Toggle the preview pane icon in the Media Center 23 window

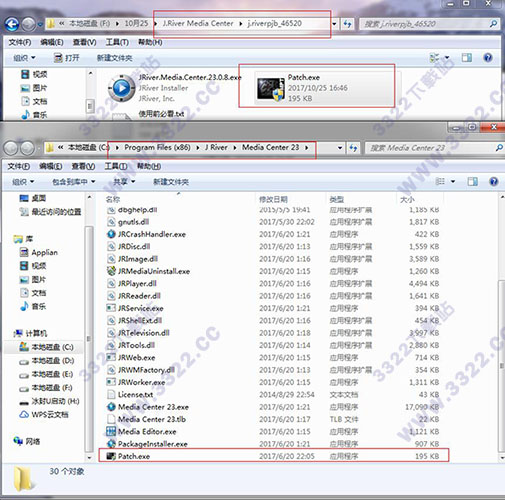pos(472,181)
